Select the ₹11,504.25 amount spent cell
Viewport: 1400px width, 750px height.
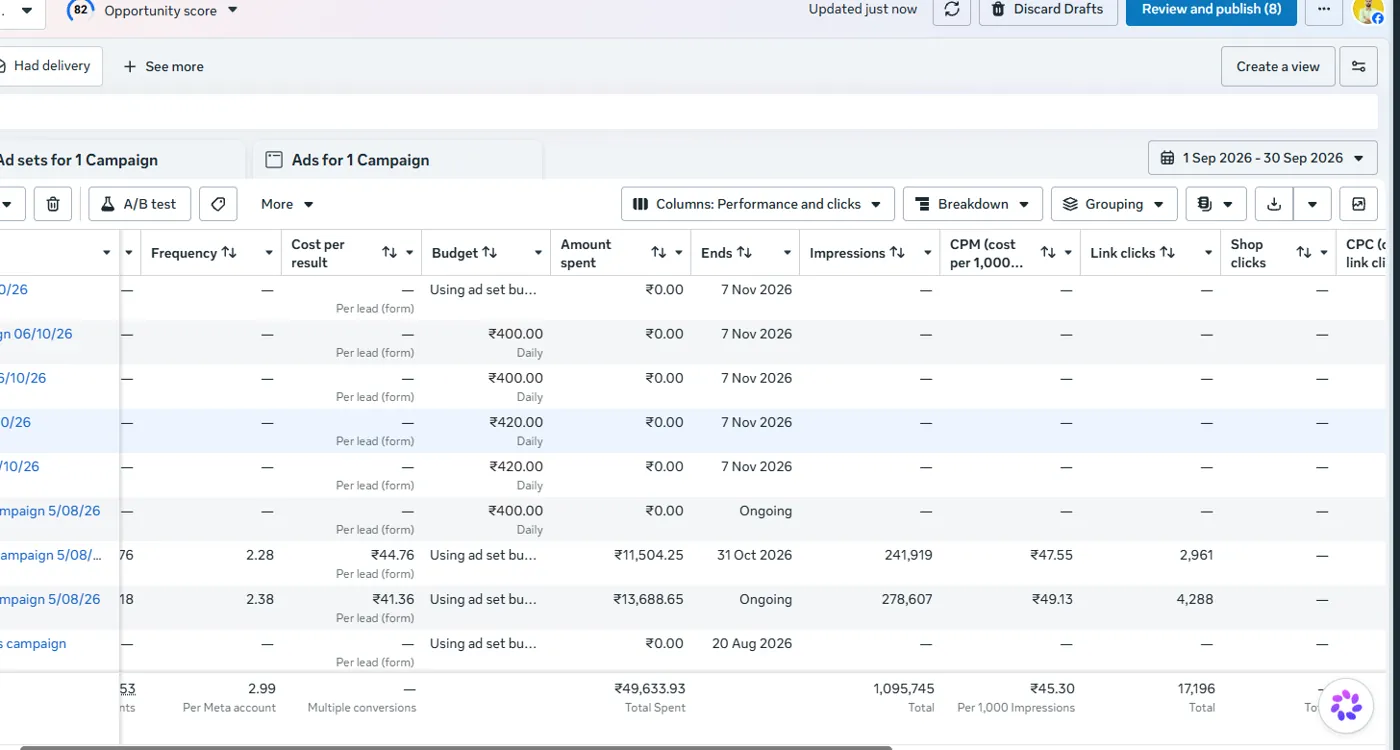[649, 555]
